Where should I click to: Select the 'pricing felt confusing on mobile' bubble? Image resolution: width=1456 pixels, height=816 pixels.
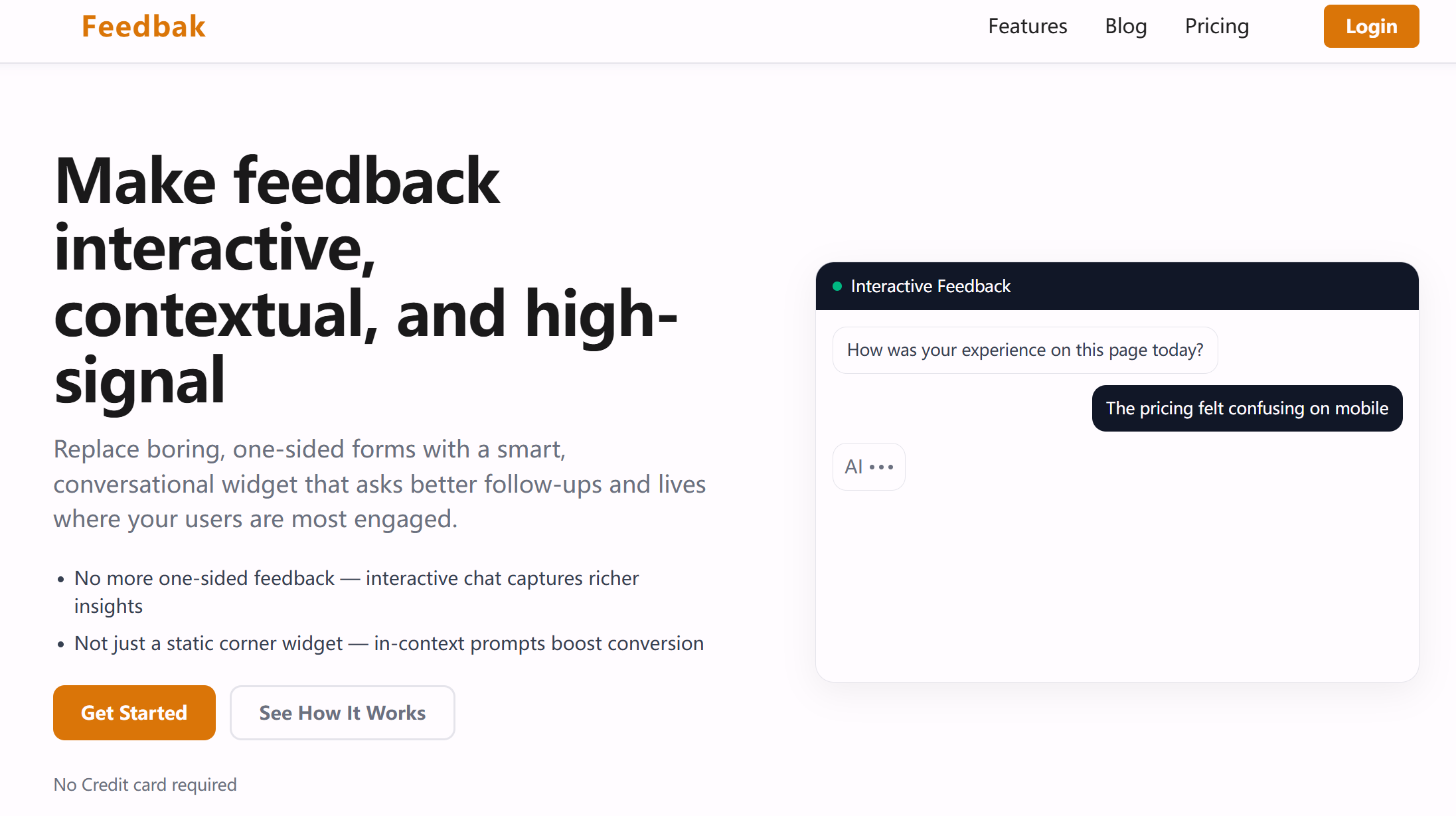[1247, 408]
